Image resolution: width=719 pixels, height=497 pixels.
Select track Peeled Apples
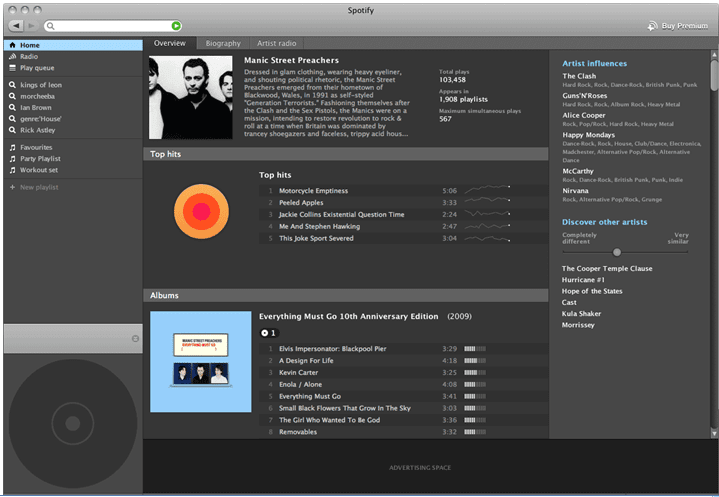point(404,203)
